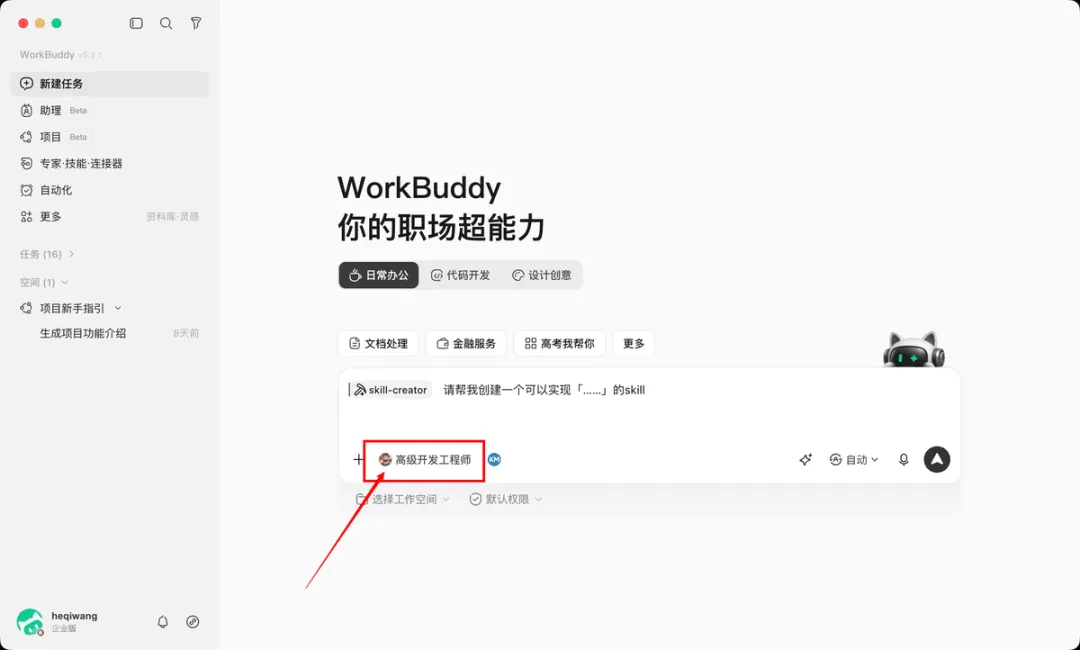Collapse the 空间 (1) section
This screenshot has width=1080, height=650.
point(44,282)
